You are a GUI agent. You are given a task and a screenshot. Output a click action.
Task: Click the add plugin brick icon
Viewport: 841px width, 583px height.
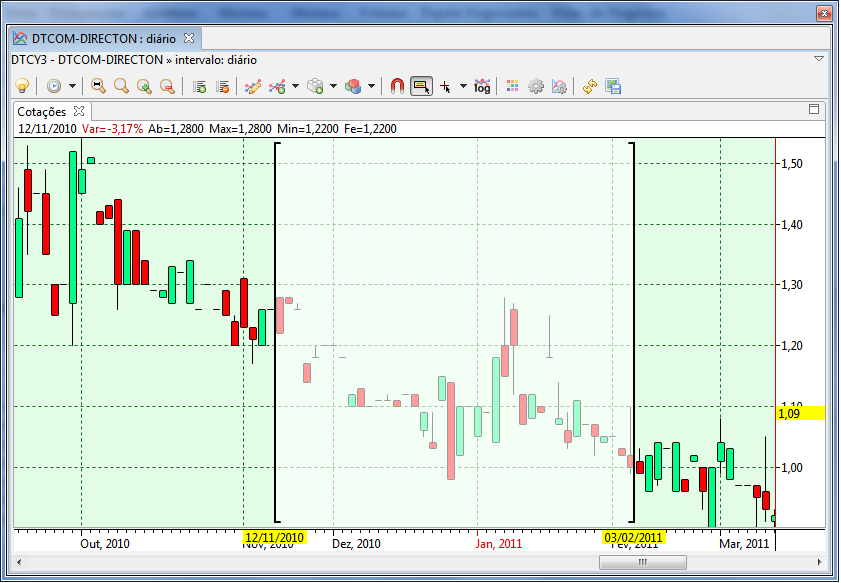pos(315,86)
